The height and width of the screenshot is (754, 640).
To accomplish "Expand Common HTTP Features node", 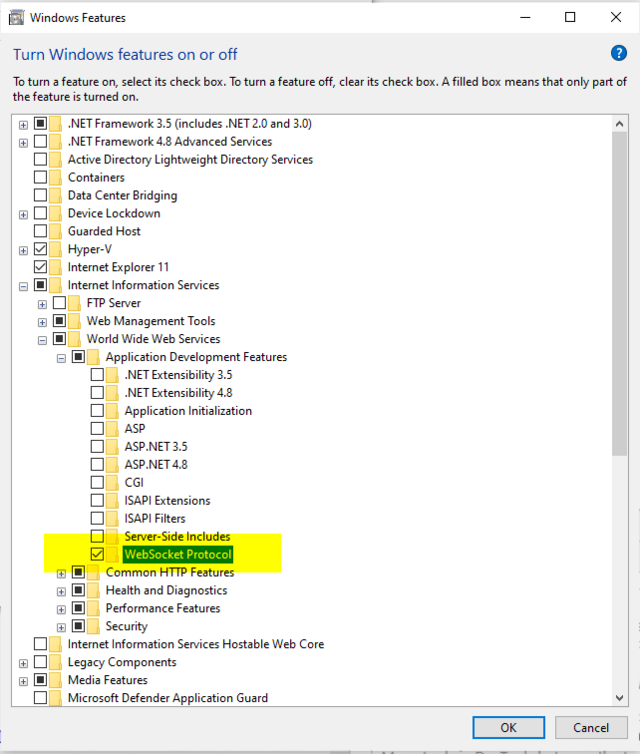I will (x=61, y=574).
